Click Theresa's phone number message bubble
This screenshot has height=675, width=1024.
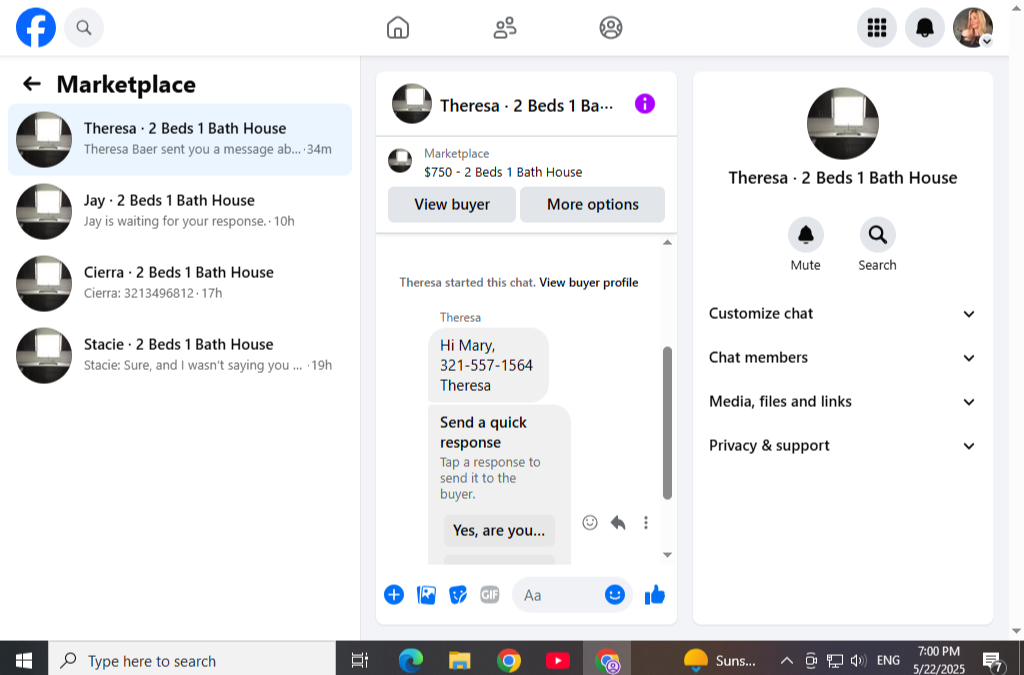coord(488,365)
